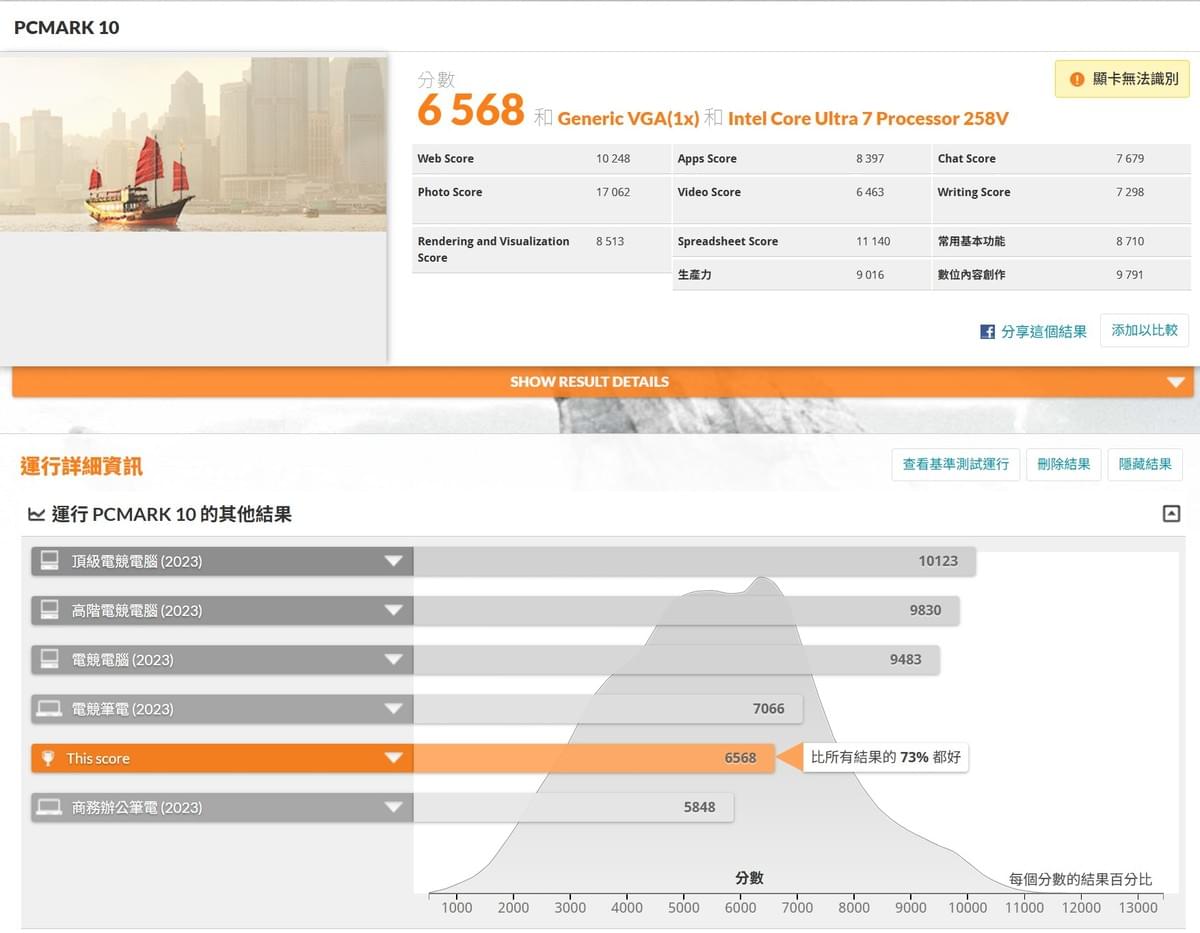Image resolution: width=1200 pixels, height=933 pixels.
Task: Click Rendering and Visualization Score label
Action: click(493, 249)
